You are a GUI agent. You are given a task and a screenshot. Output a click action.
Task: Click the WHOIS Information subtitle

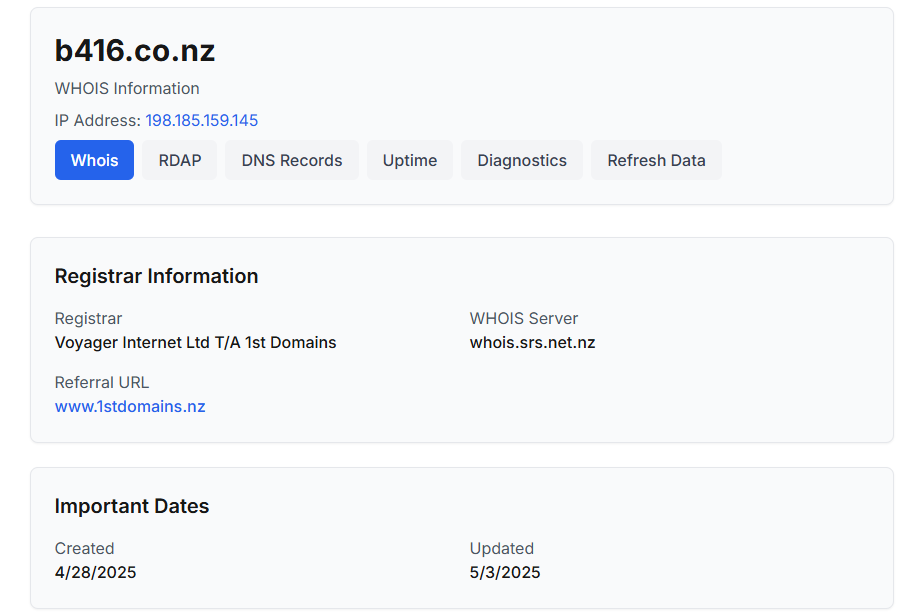(127, 88)
